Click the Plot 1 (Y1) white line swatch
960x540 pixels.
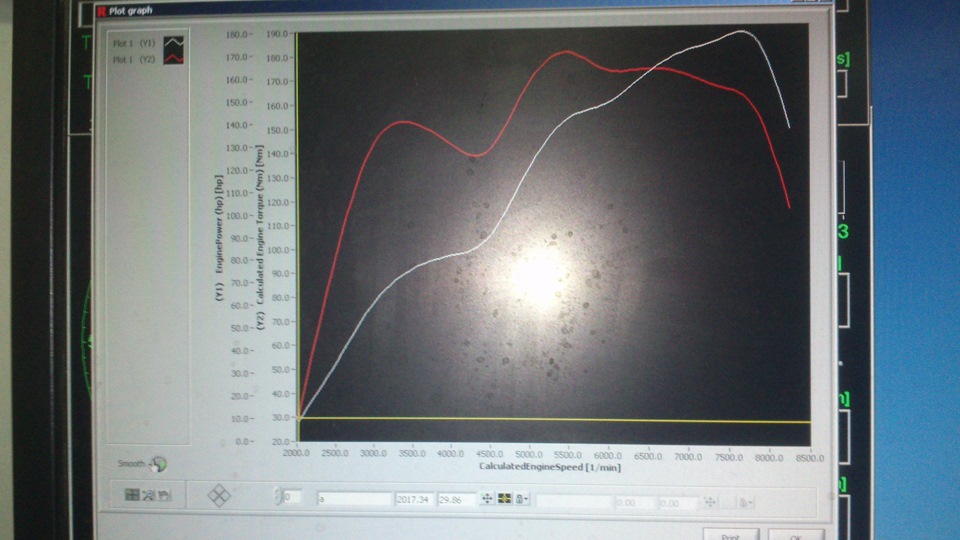173,43
